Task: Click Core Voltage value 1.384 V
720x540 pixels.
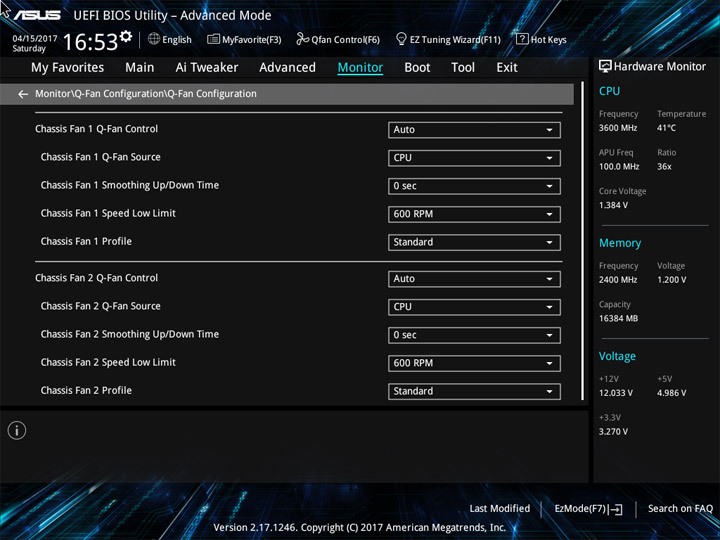Action: coord(613,205)
